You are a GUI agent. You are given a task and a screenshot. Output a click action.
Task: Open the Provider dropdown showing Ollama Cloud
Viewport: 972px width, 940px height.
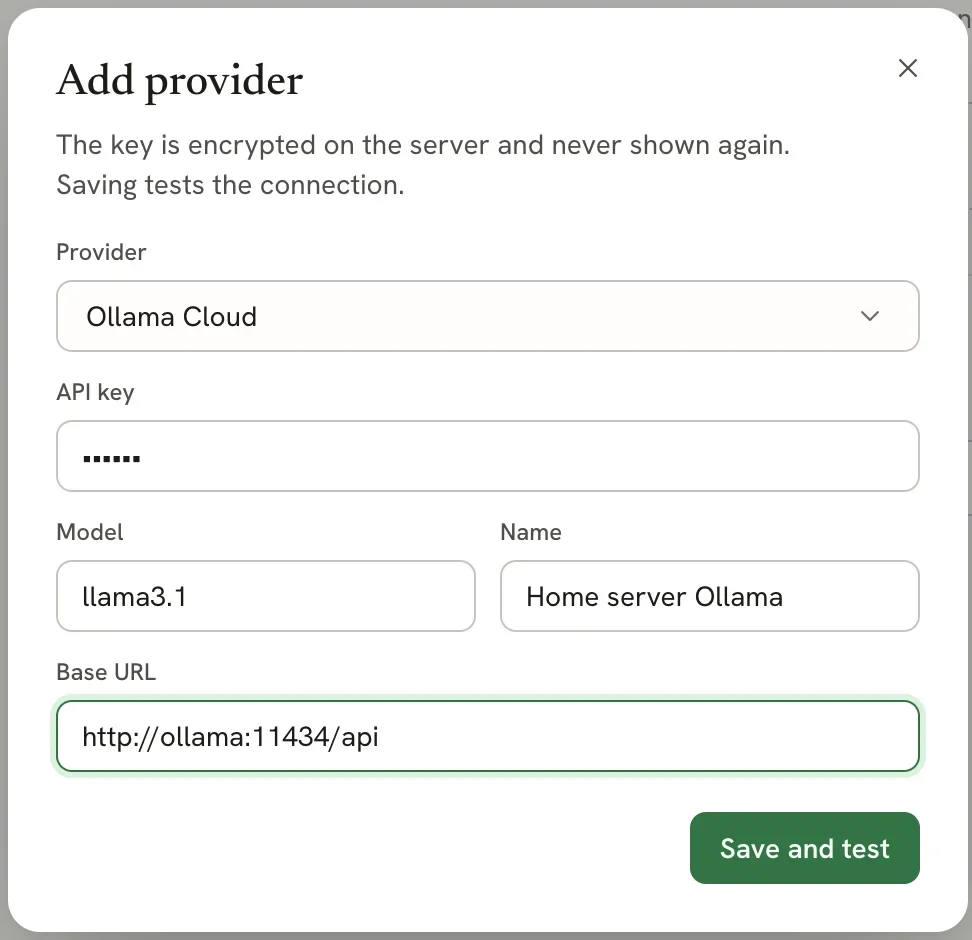(487, 316)
